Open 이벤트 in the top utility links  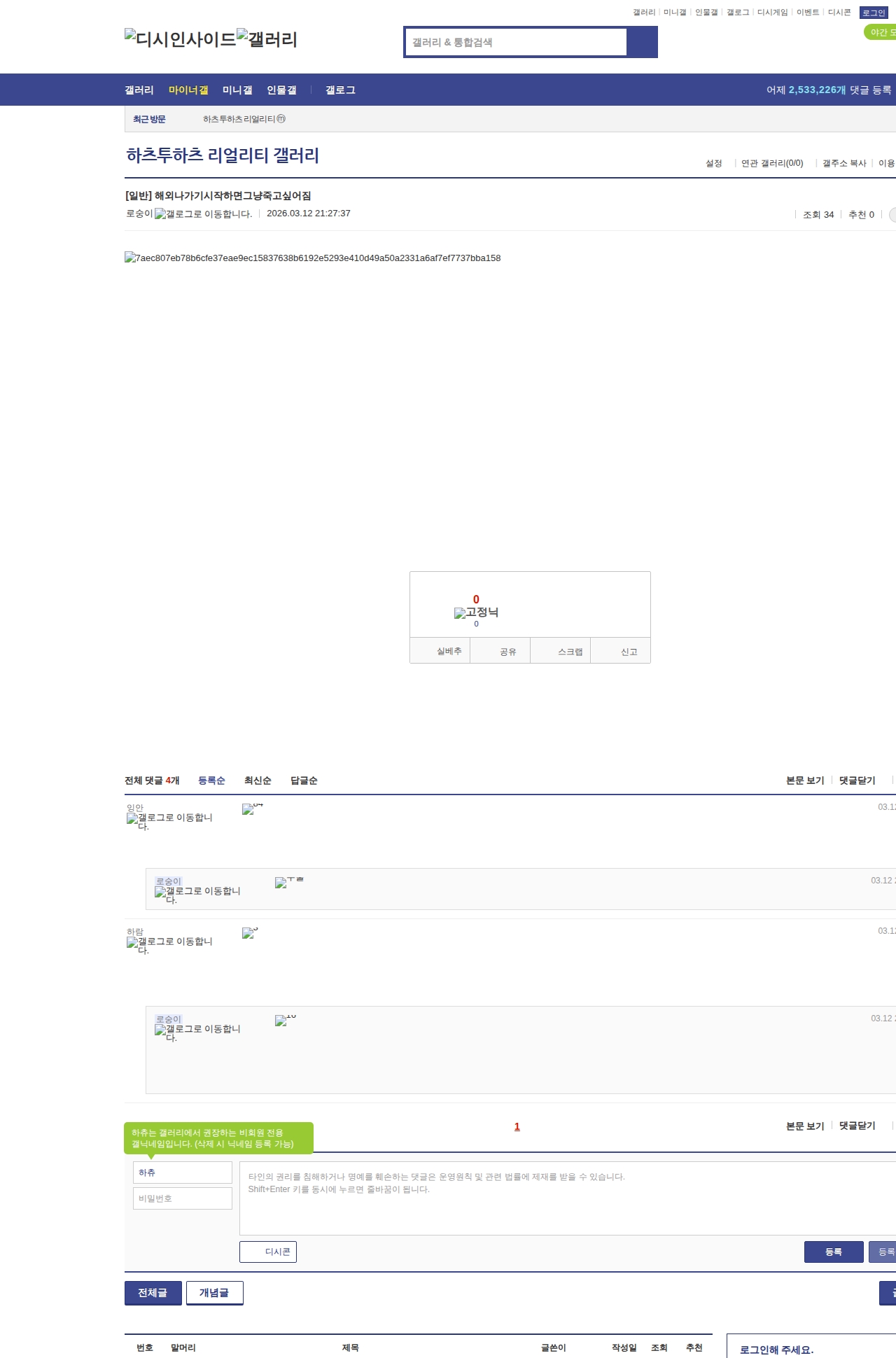[x=808, y=13]
